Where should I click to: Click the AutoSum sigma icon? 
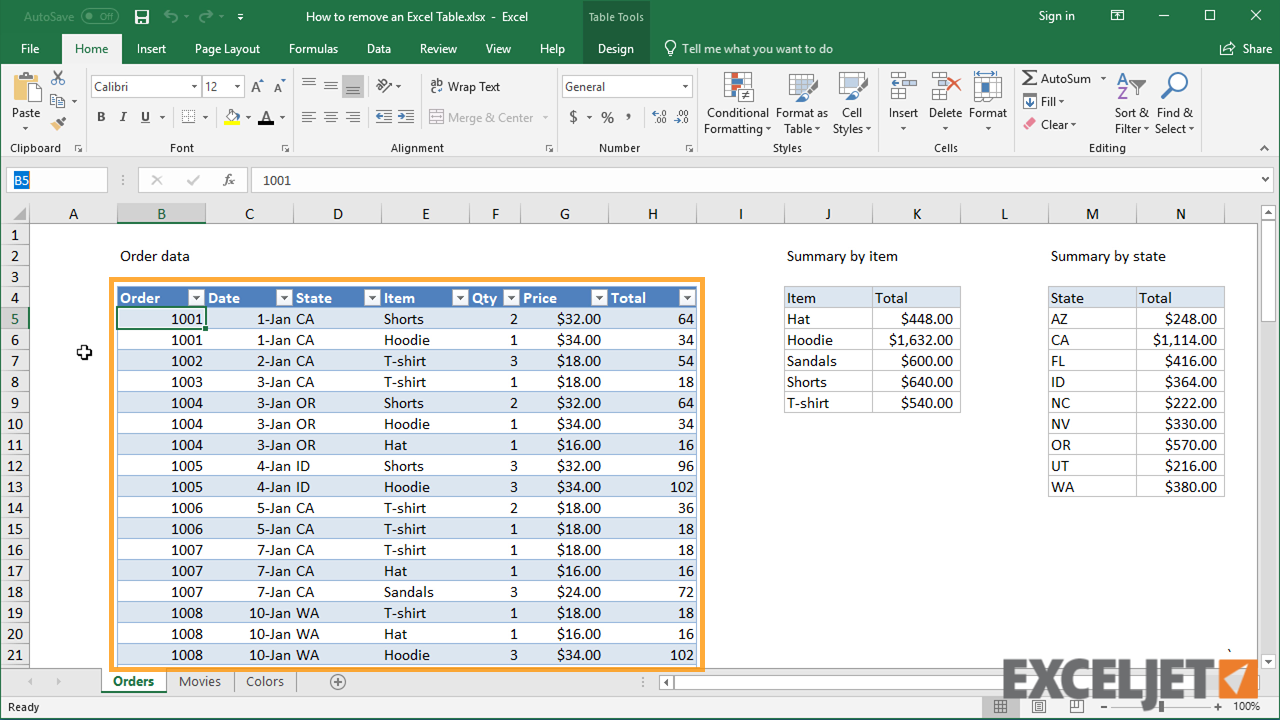pyautogui.click(x=1030, y=78)
